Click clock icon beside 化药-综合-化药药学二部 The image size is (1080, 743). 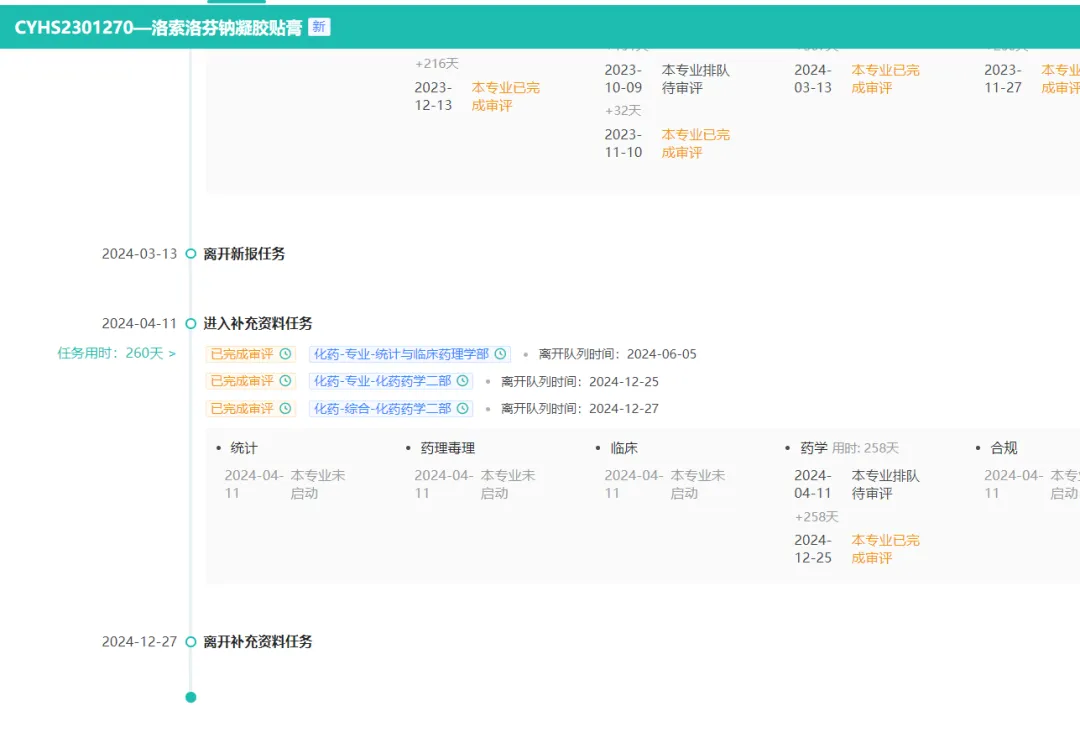coord(463,408)
